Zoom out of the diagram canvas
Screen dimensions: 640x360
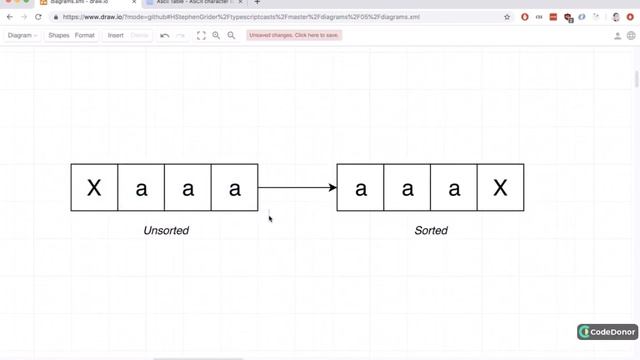click(x=231, y=36)
